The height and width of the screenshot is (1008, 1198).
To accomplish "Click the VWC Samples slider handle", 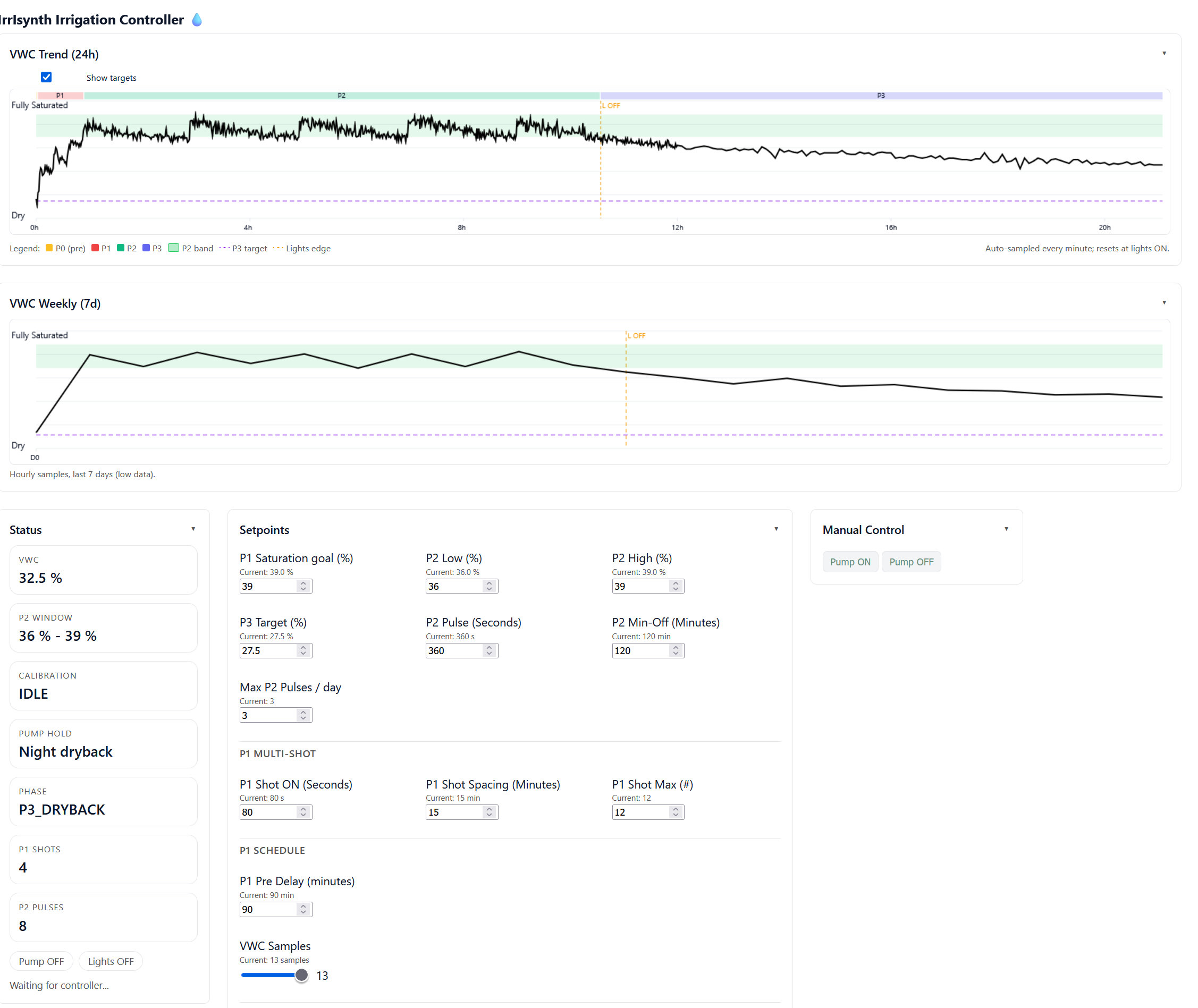I will click(x=301, y=976).
